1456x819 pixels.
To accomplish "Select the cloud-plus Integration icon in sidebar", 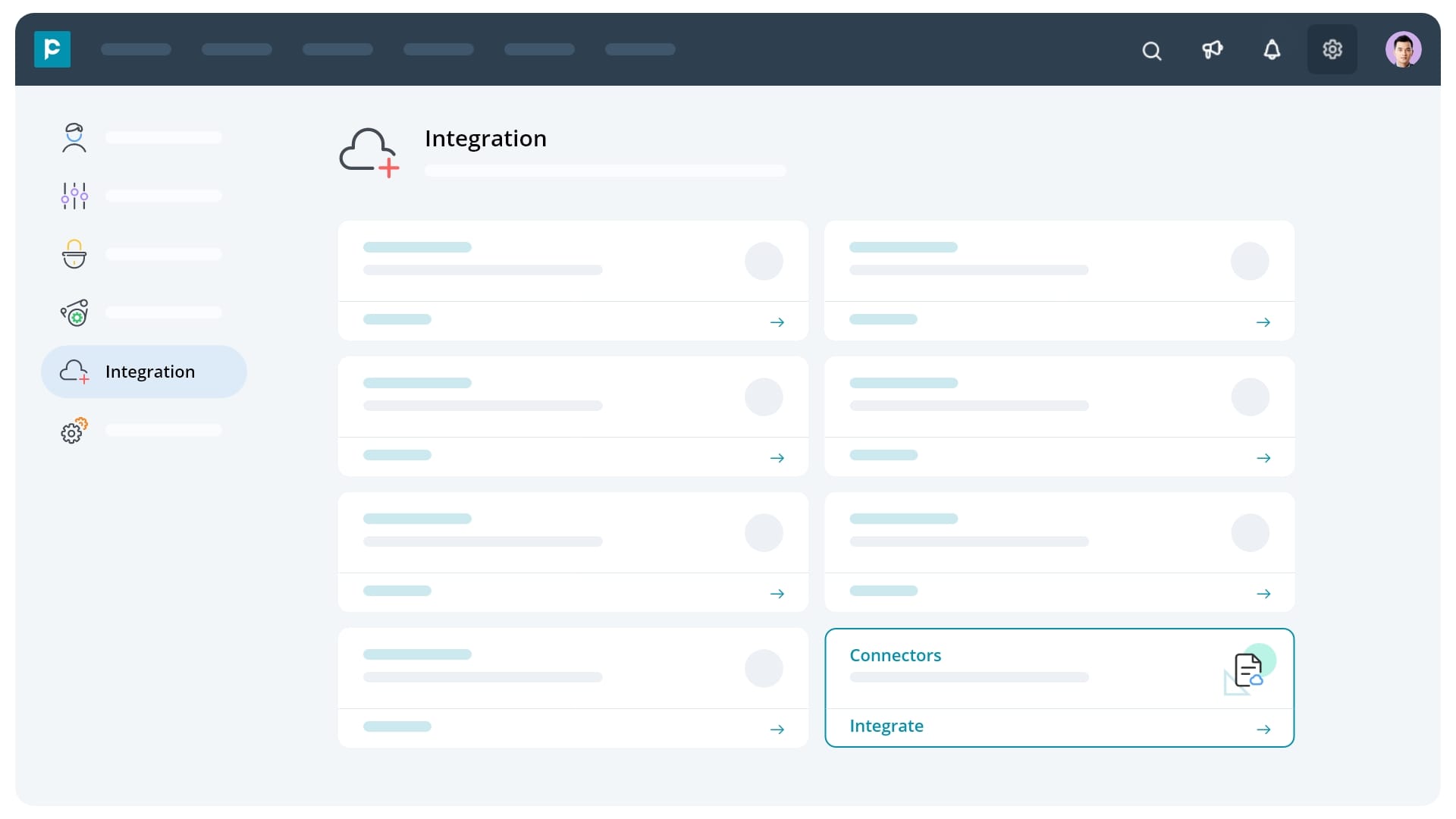I will click(74, 372).
